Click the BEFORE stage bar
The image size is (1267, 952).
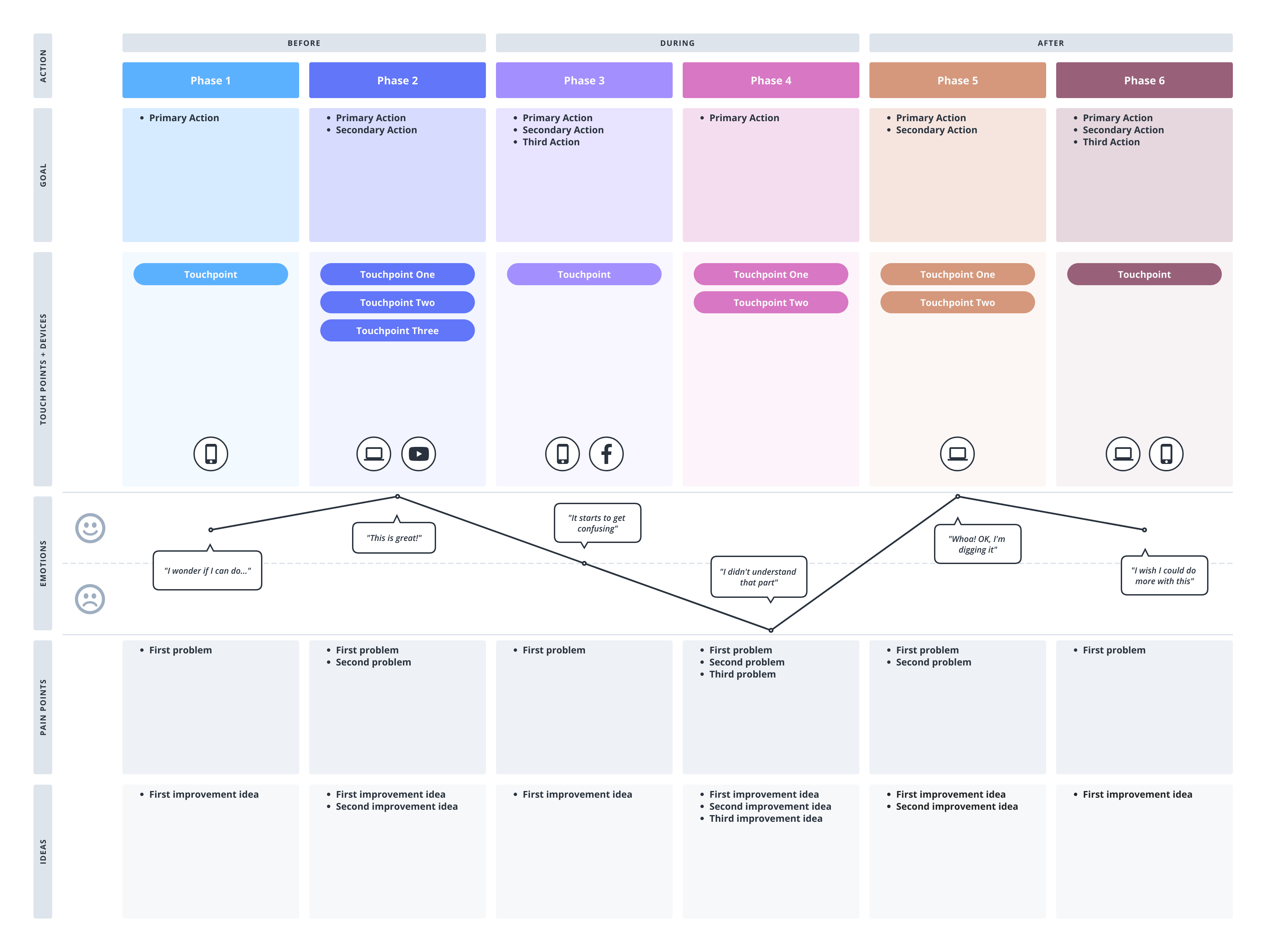304,43
